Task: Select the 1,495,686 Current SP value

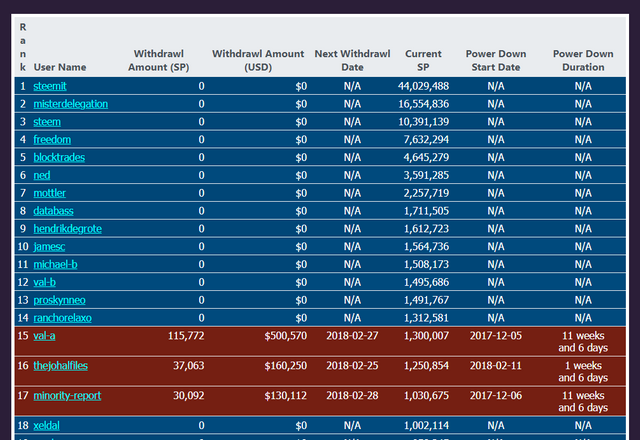Action: point(427,282)
